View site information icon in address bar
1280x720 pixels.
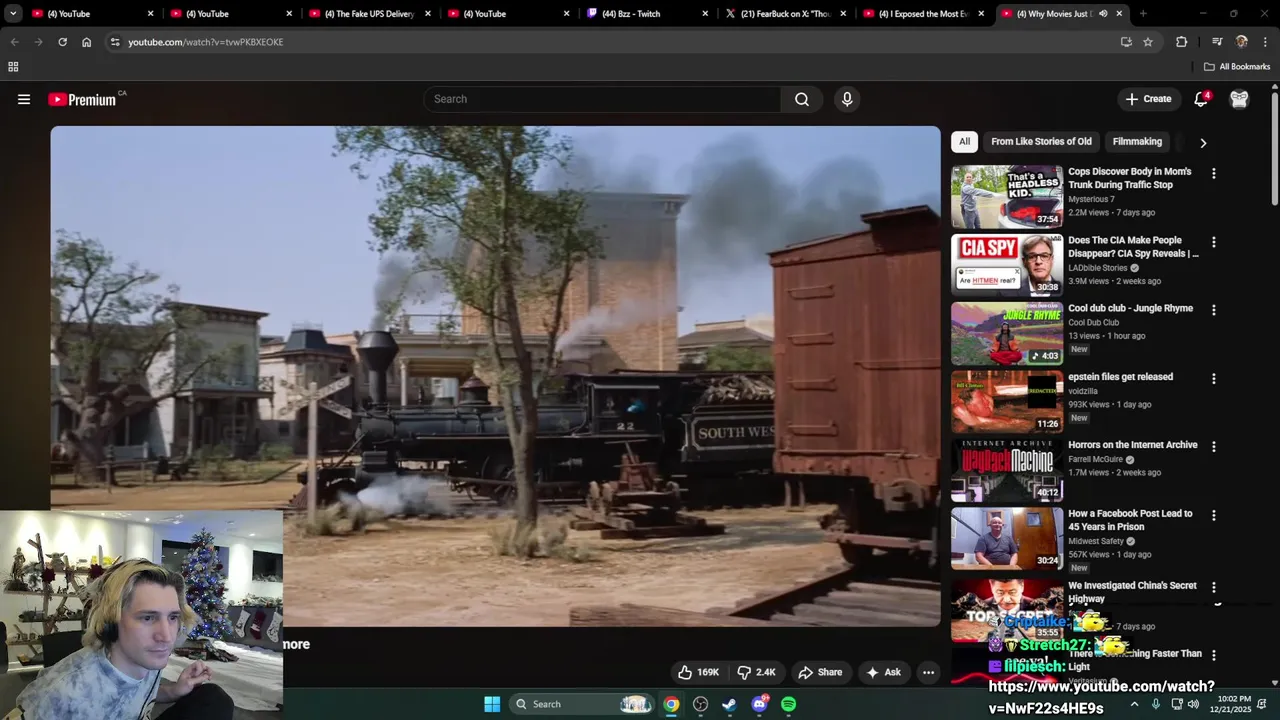coord(115,42)
